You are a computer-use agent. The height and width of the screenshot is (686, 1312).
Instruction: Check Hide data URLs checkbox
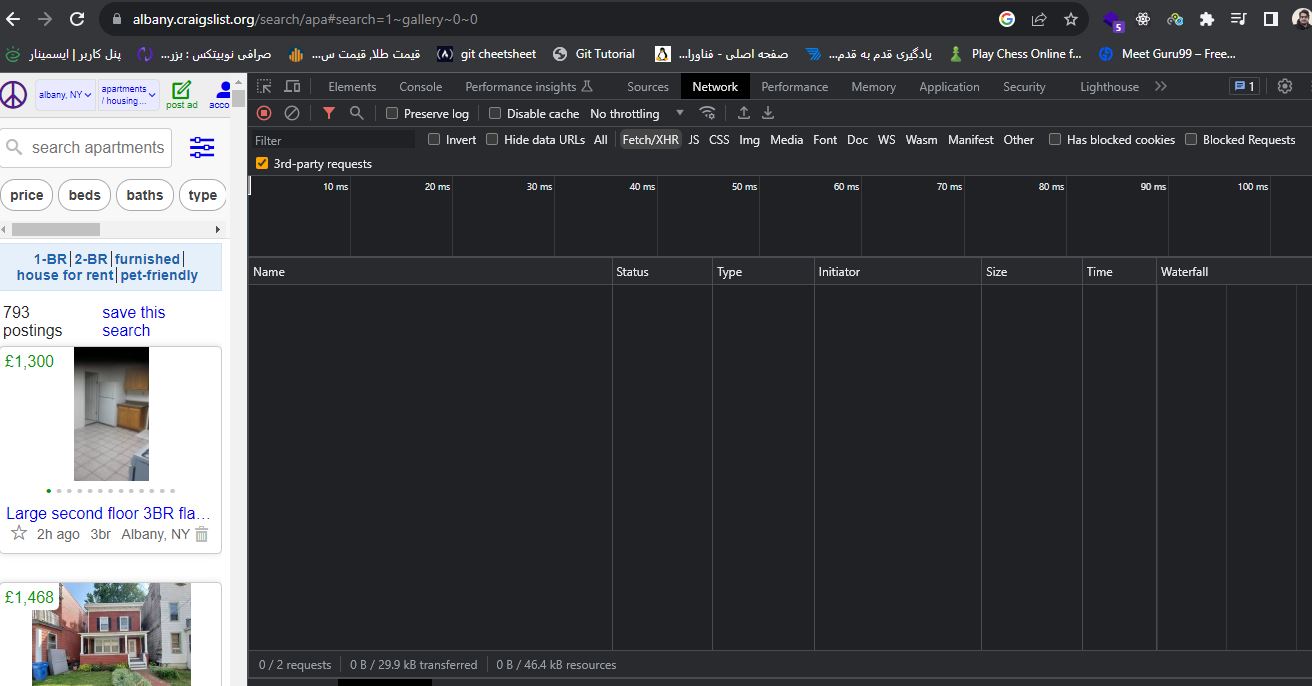click(x=492, y=139)
